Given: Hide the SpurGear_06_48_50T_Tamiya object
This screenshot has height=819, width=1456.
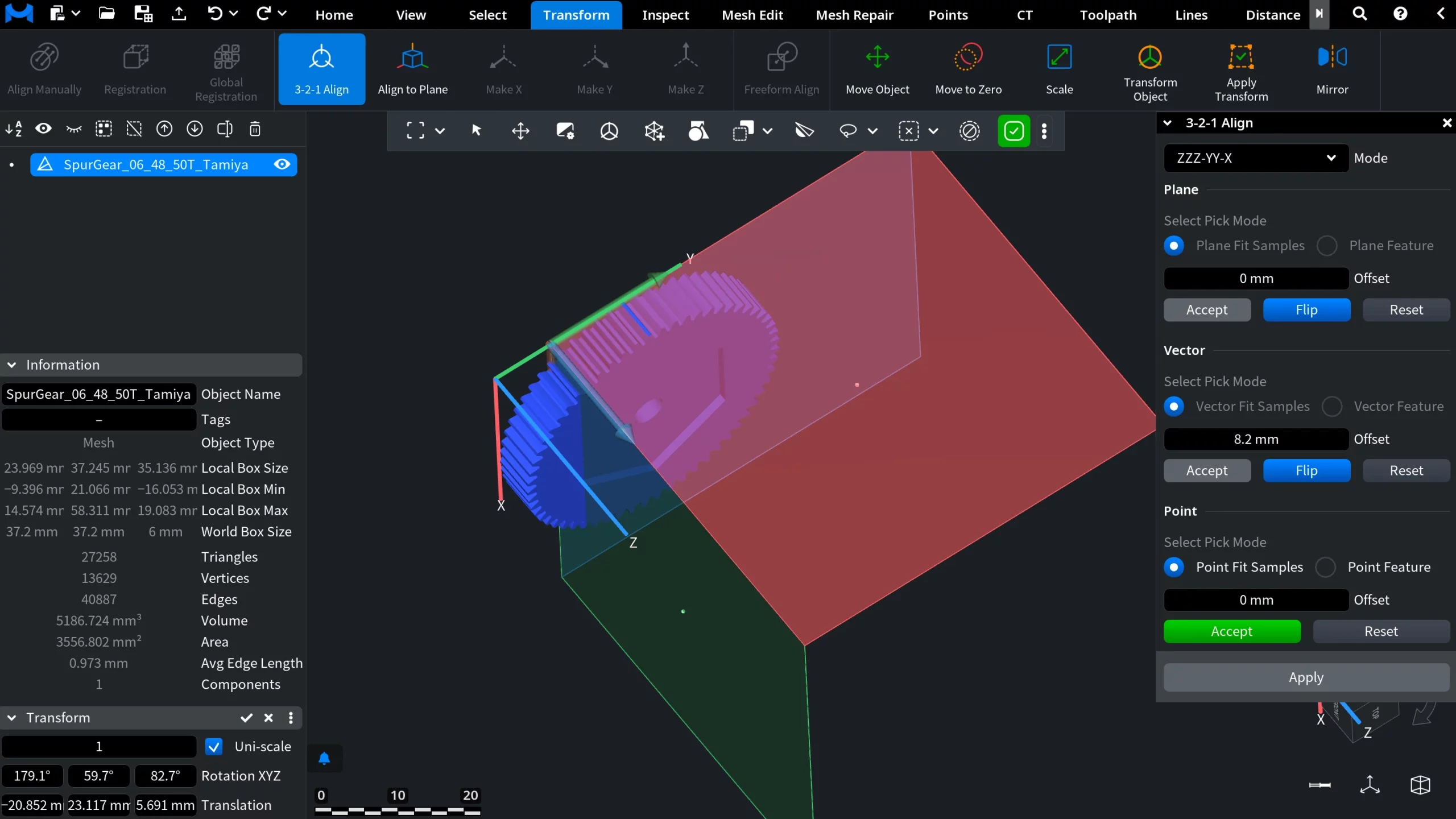Looking at the screenshot, I should [x=282, y=164].
